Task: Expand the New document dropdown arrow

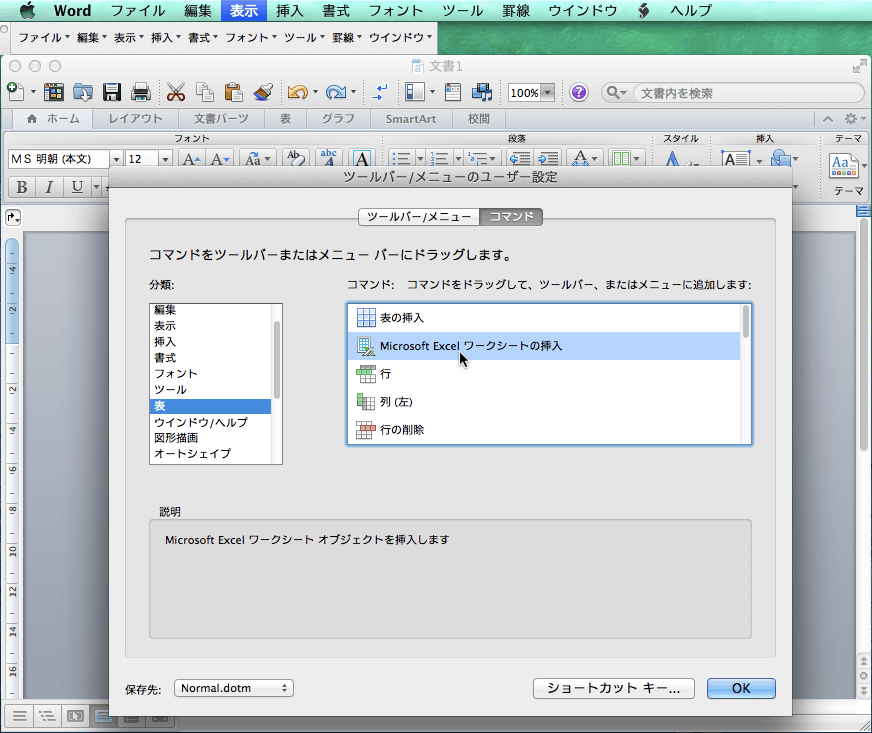Action: point(33,92)
